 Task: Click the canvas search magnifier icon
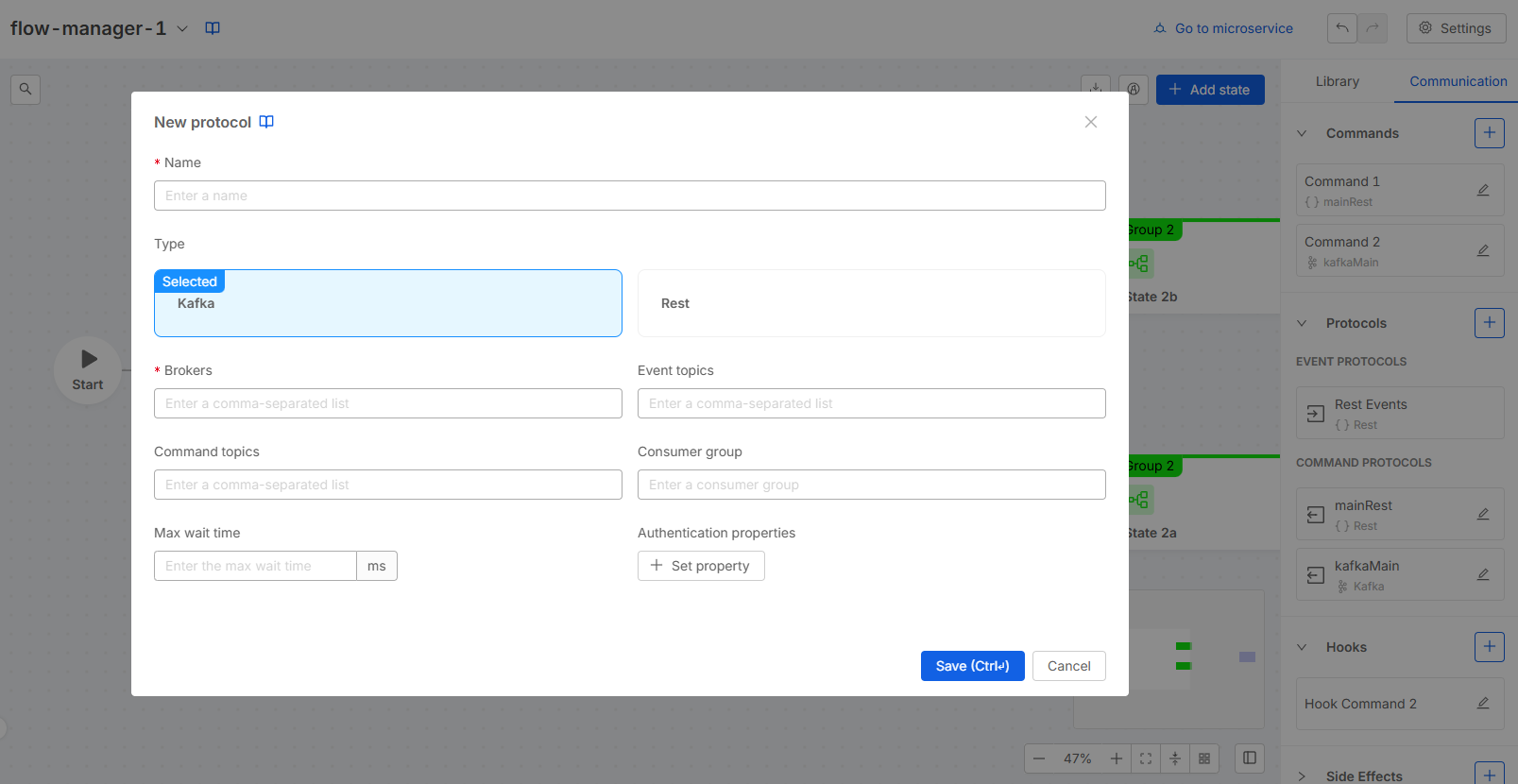click(x=26, y=89)
